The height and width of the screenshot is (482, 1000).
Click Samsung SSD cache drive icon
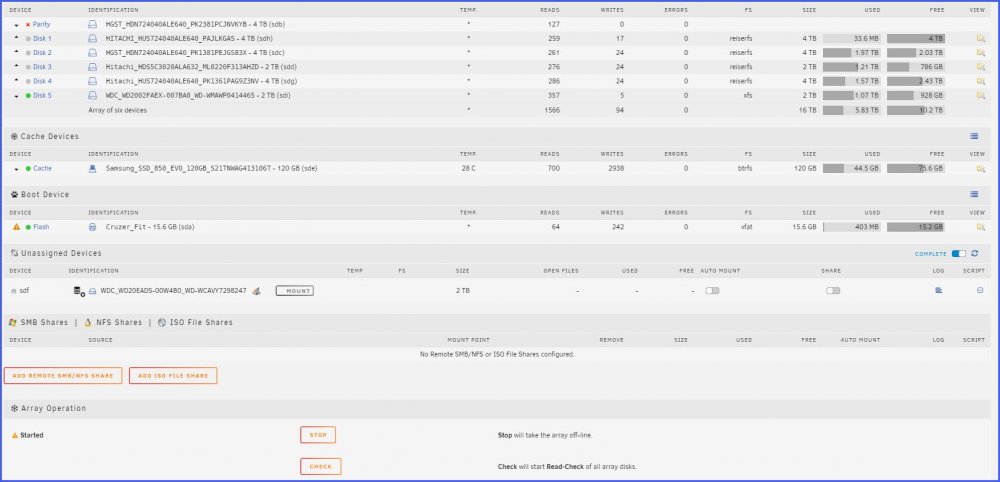pyautogui.click(x=92, y=169)
